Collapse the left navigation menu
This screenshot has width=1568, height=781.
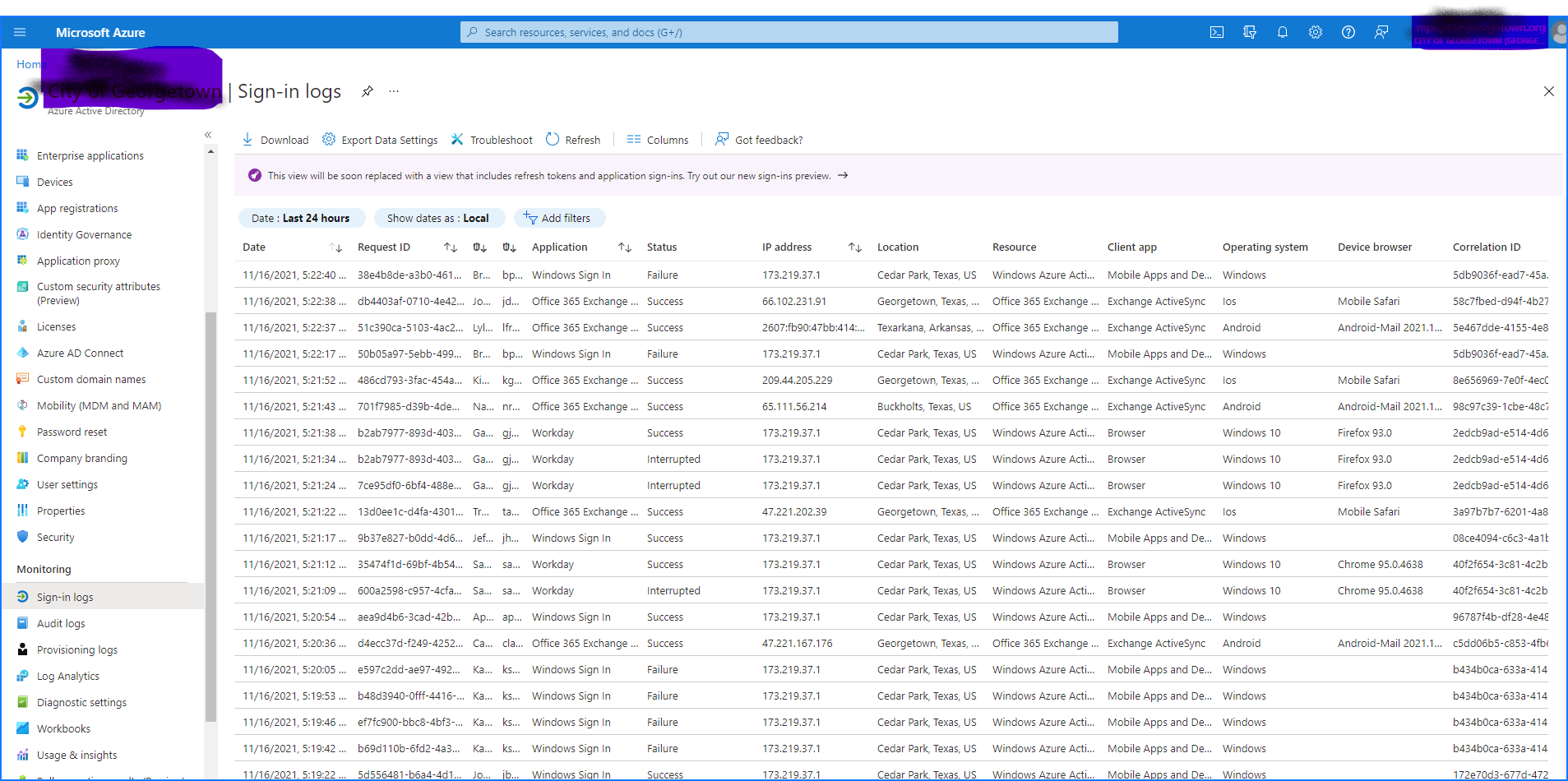point(208,135)
